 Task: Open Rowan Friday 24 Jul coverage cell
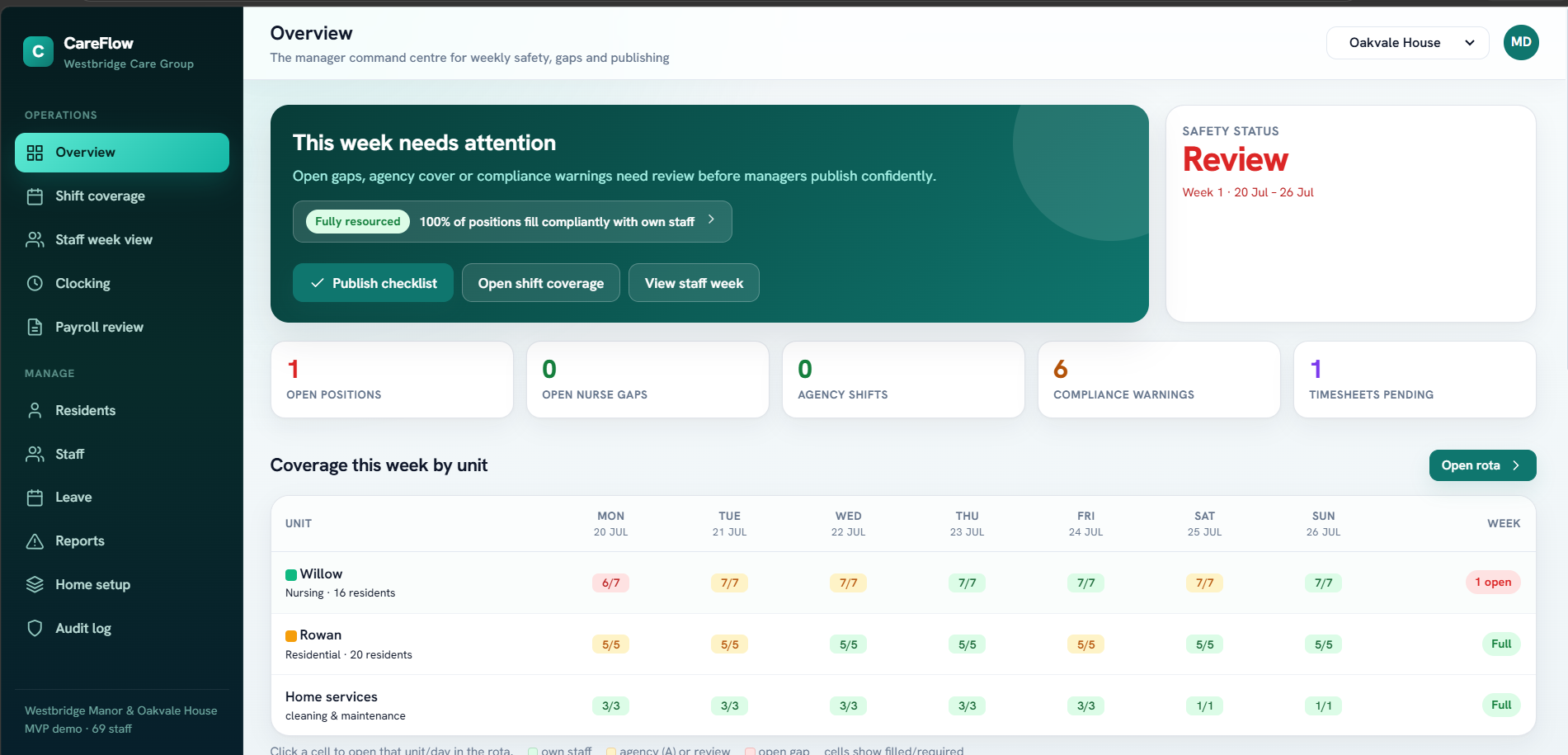(x=1085, y=644)
